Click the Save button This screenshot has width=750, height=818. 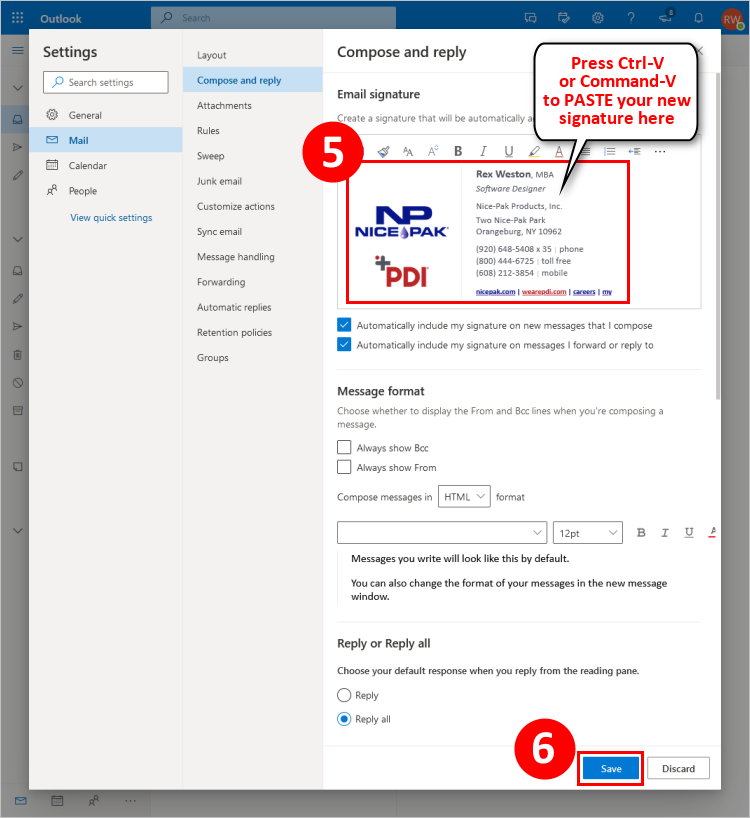(611, 768)
